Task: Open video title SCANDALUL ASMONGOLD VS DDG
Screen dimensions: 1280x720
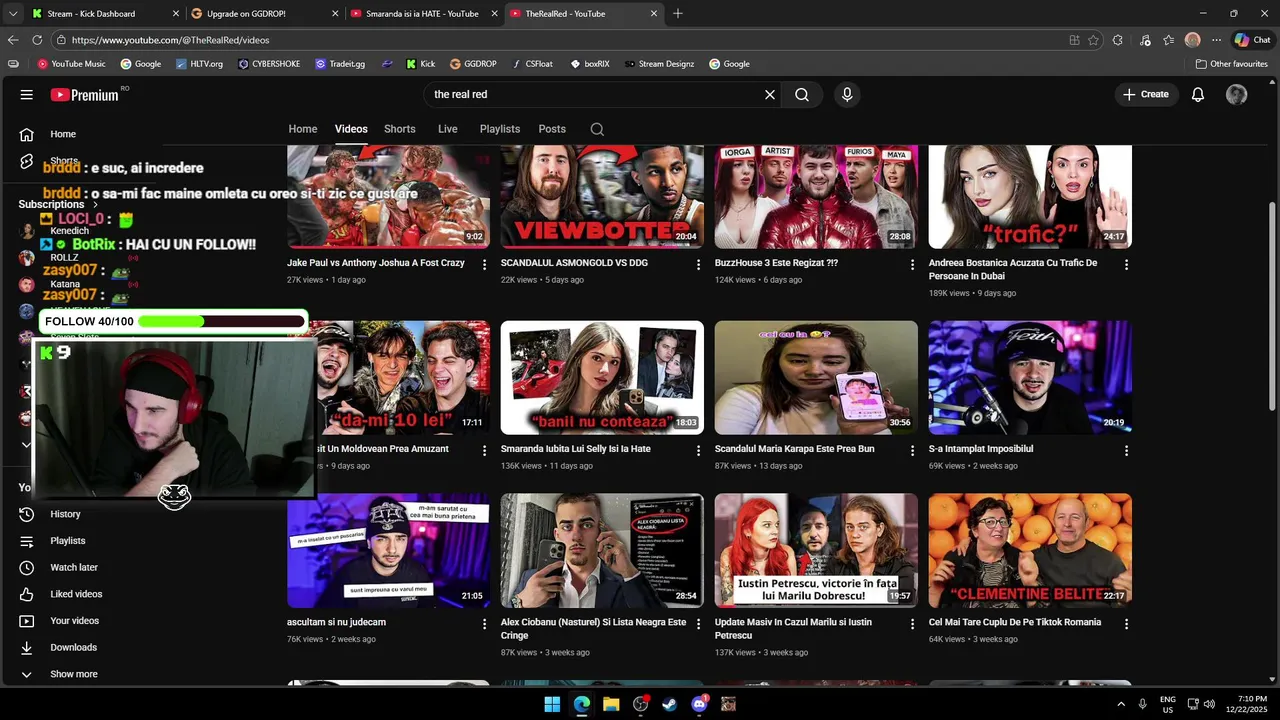Action: click(x=574, y=263)
